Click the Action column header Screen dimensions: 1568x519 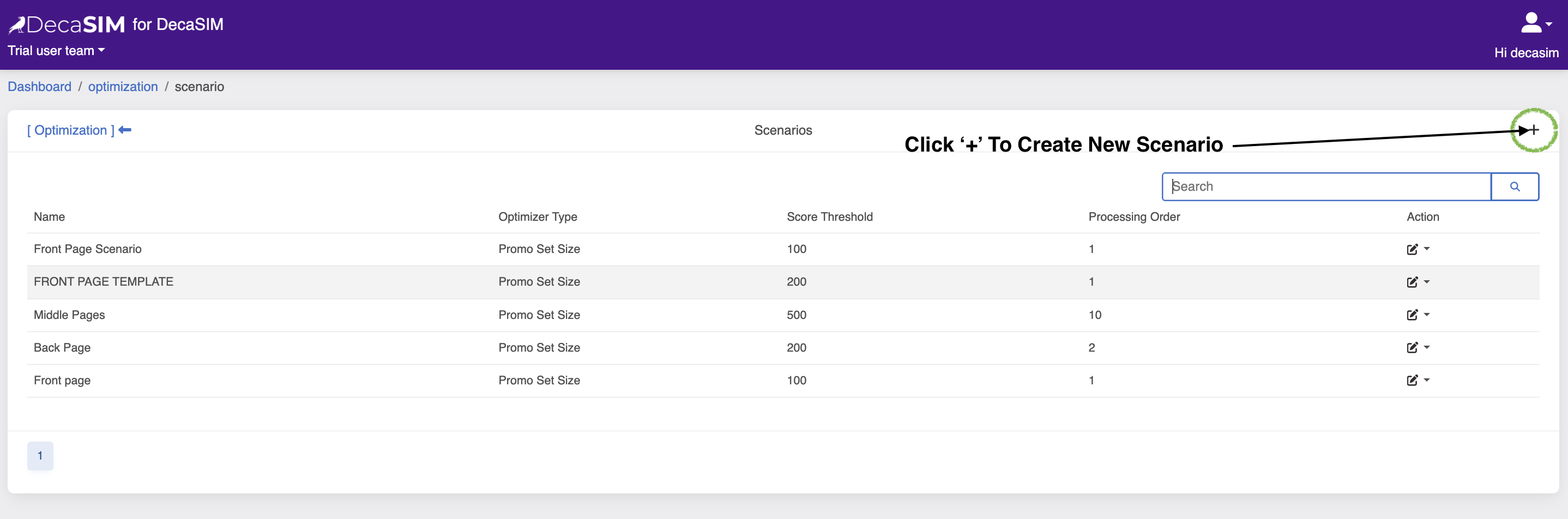(1422, 216)
